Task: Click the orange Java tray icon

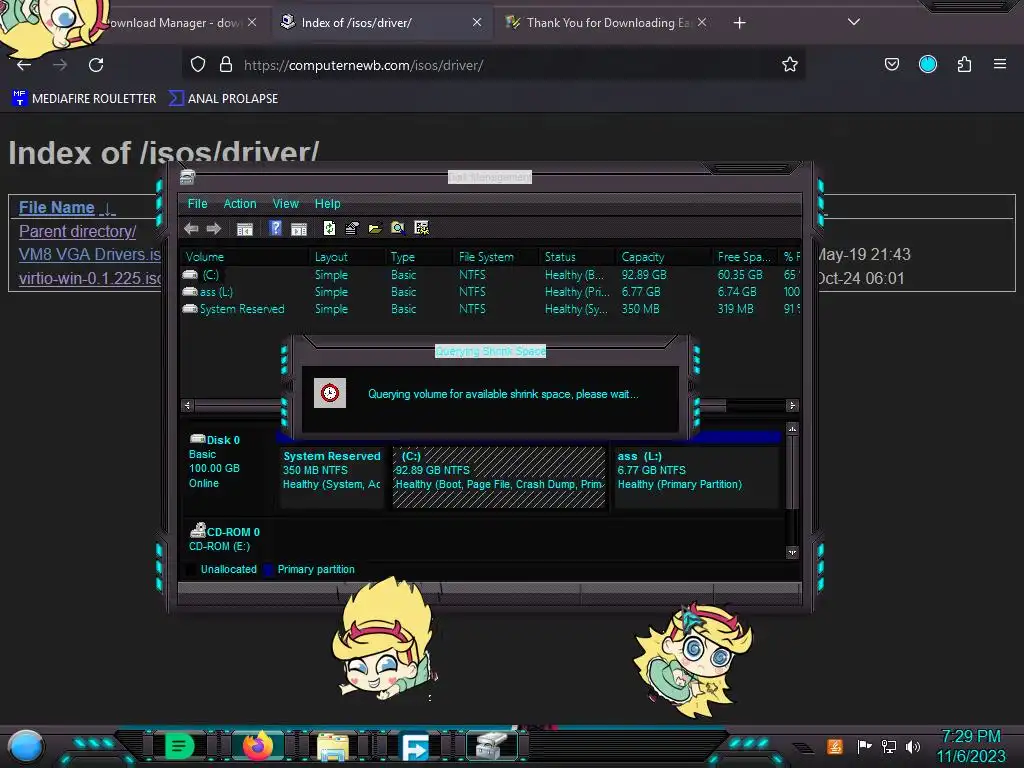Action: pos(835,746)
